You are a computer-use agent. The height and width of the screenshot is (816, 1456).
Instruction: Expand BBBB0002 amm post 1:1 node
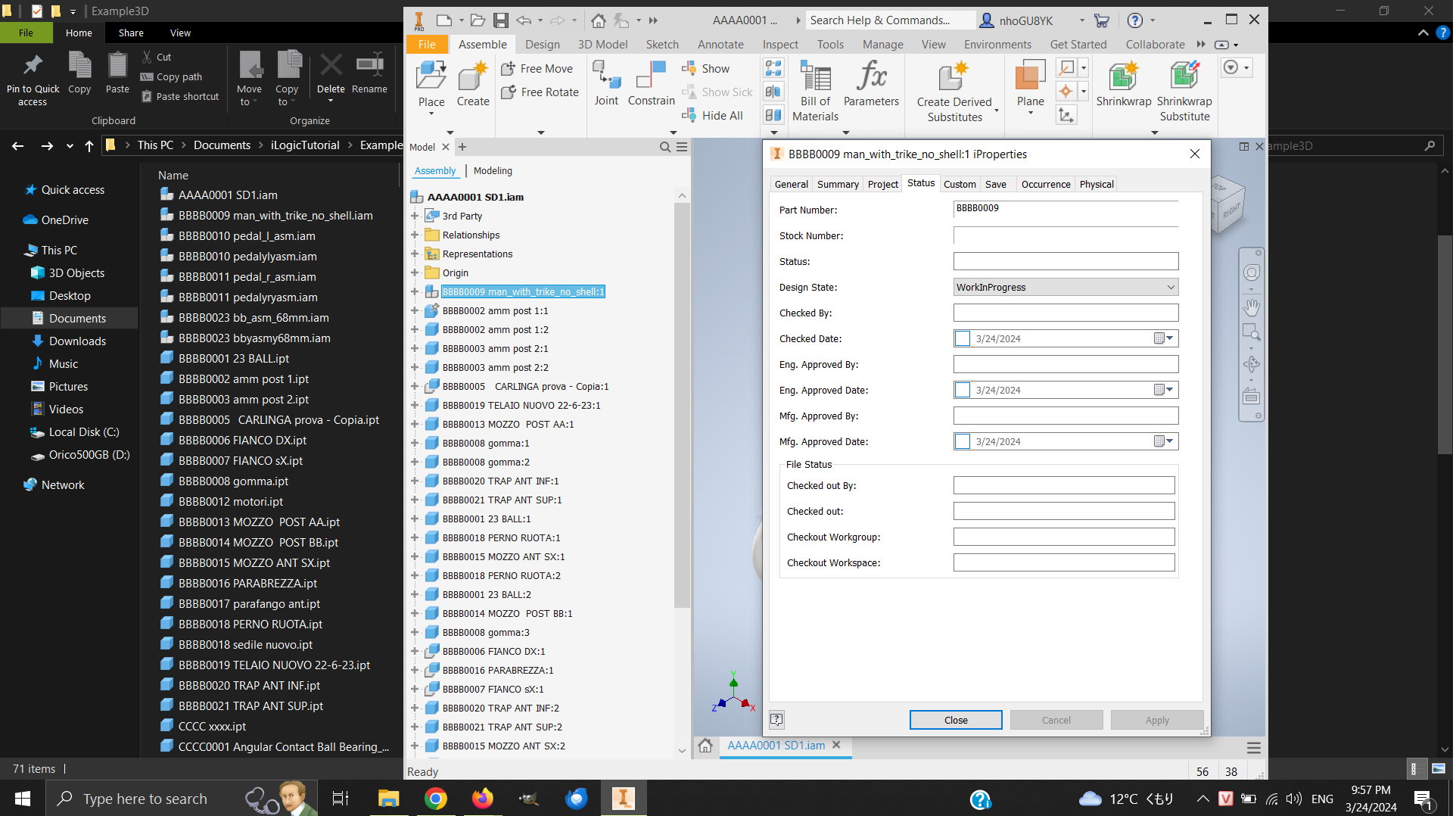coord(415,310)
